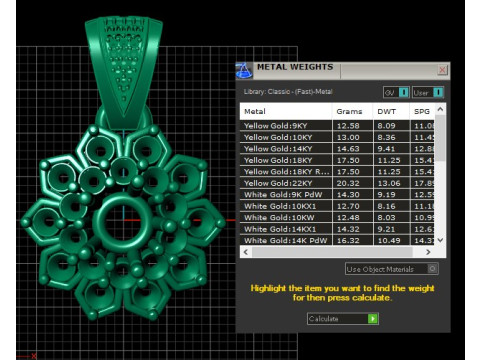Viewport: 480px width, 360px height.
Task: Select the Yellow Gold:18KY row
Action: click(337, 160)
